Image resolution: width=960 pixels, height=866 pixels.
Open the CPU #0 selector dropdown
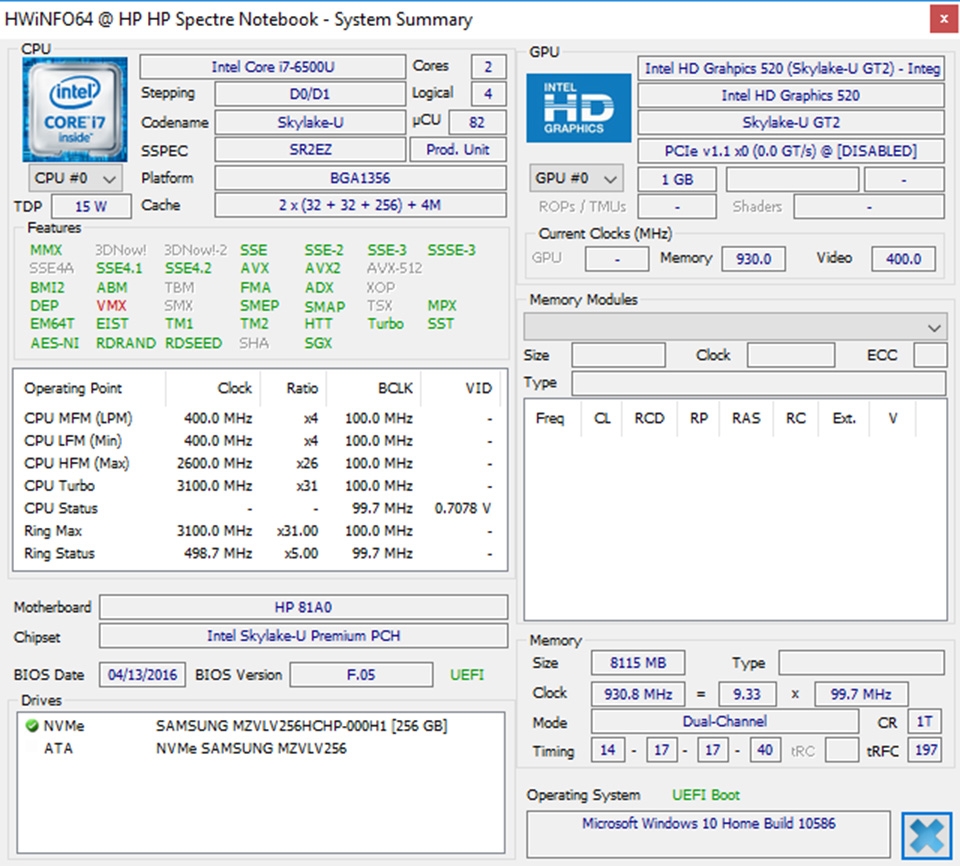pos(76,179)
